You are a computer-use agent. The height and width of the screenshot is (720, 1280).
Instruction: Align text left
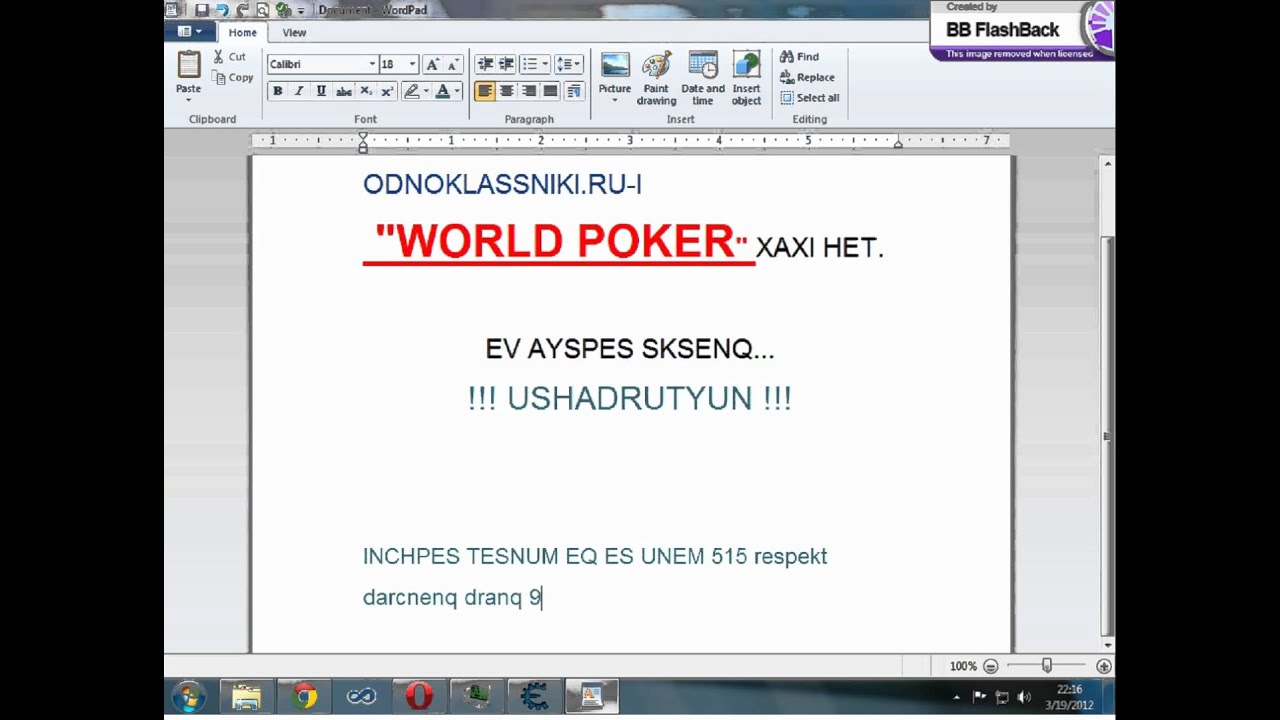[x=485, y=91]
